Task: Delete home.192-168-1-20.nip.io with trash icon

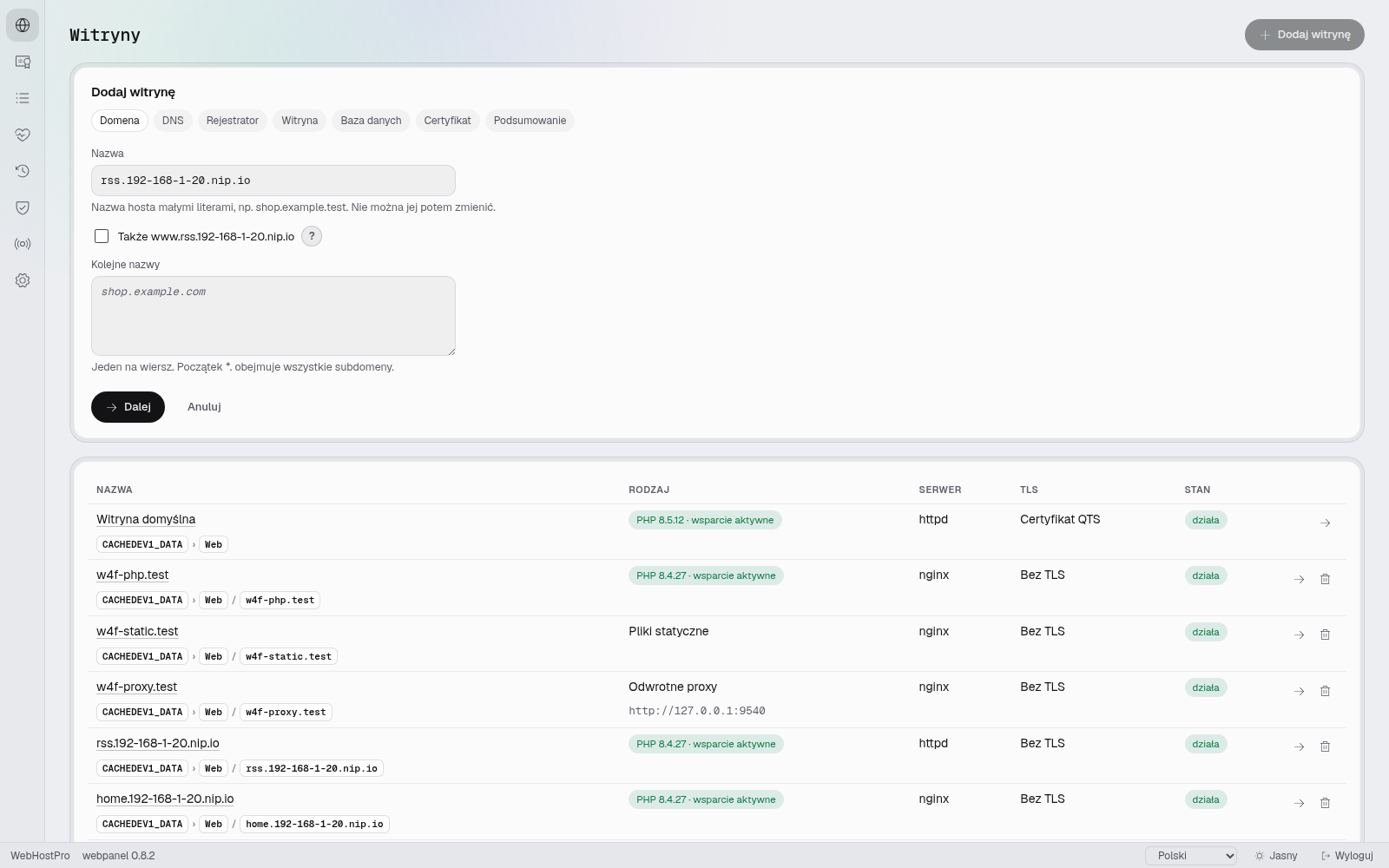Action: pyautogui.click(x=1325, y=803)
